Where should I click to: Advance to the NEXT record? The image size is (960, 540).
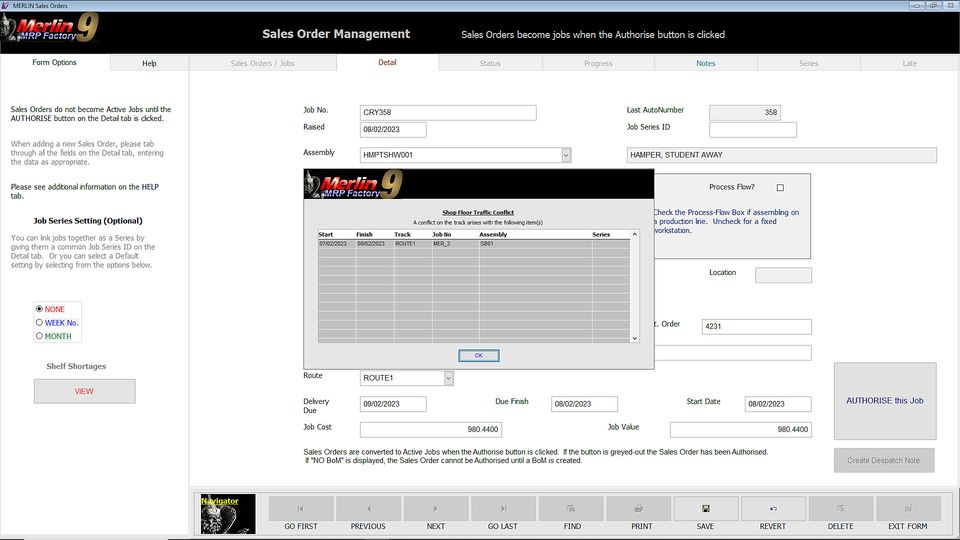point(436,509)
